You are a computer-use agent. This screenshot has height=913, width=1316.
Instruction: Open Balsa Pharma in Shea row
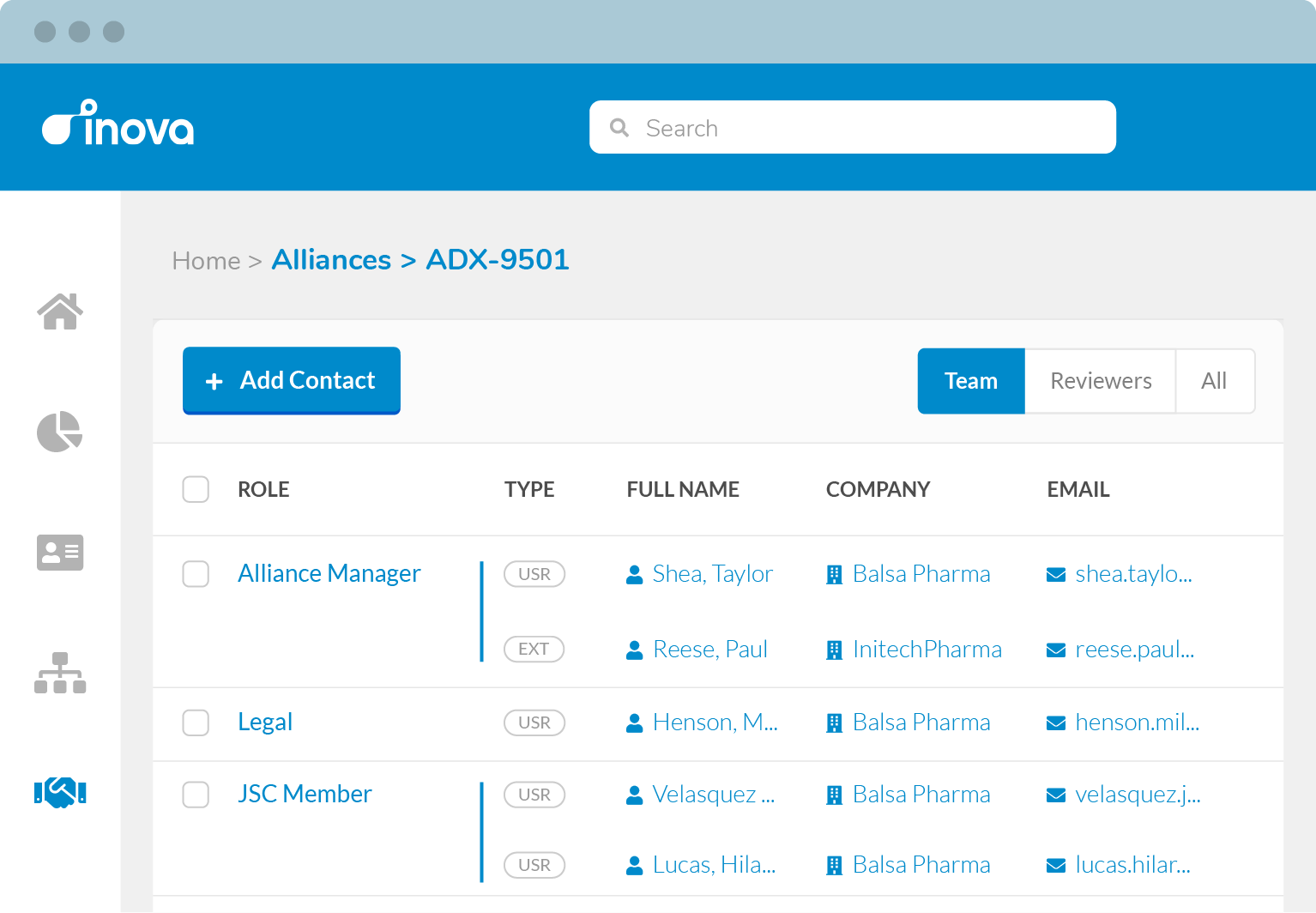pos(921,574)
